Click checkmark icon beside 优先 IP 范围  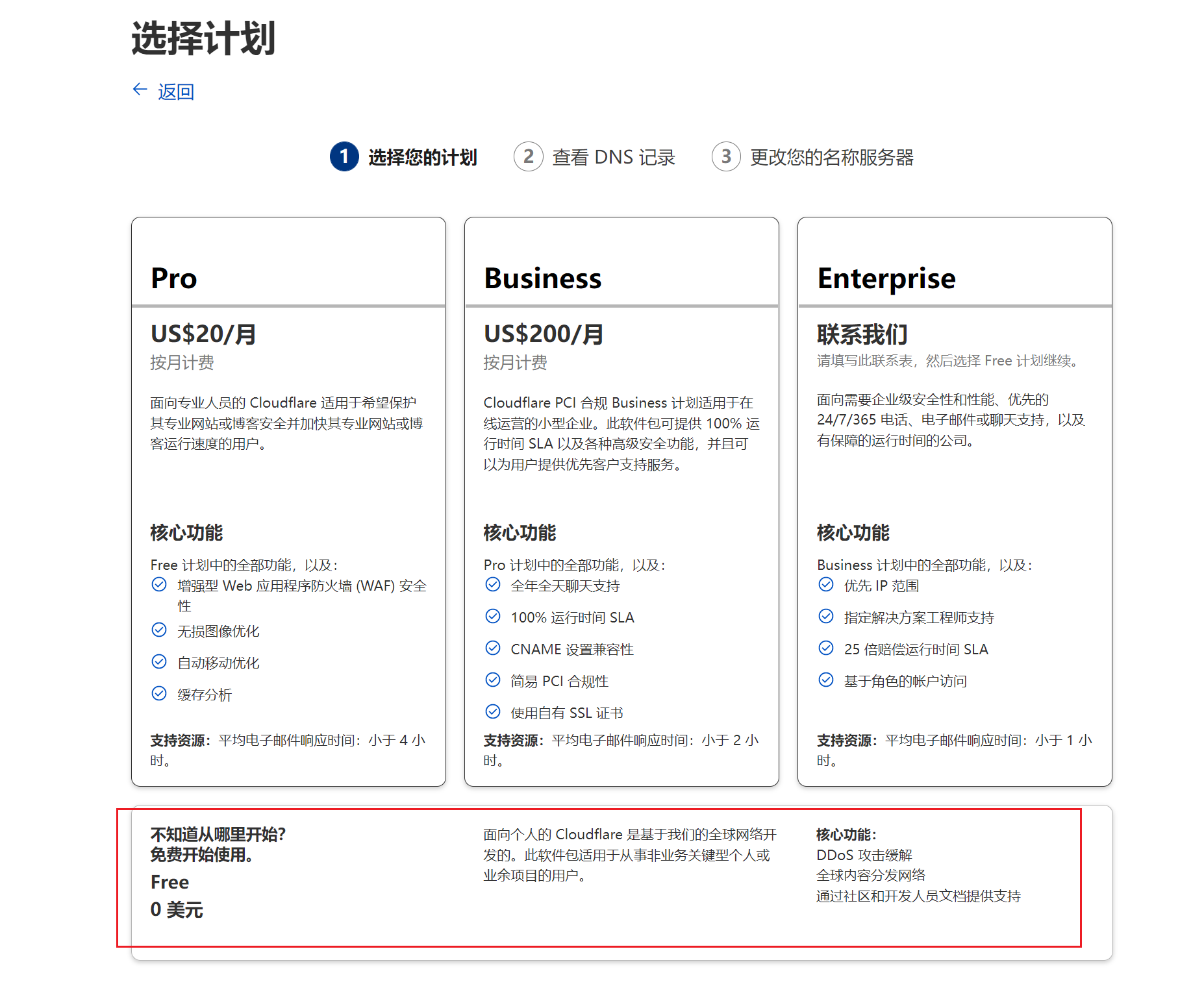826,584
